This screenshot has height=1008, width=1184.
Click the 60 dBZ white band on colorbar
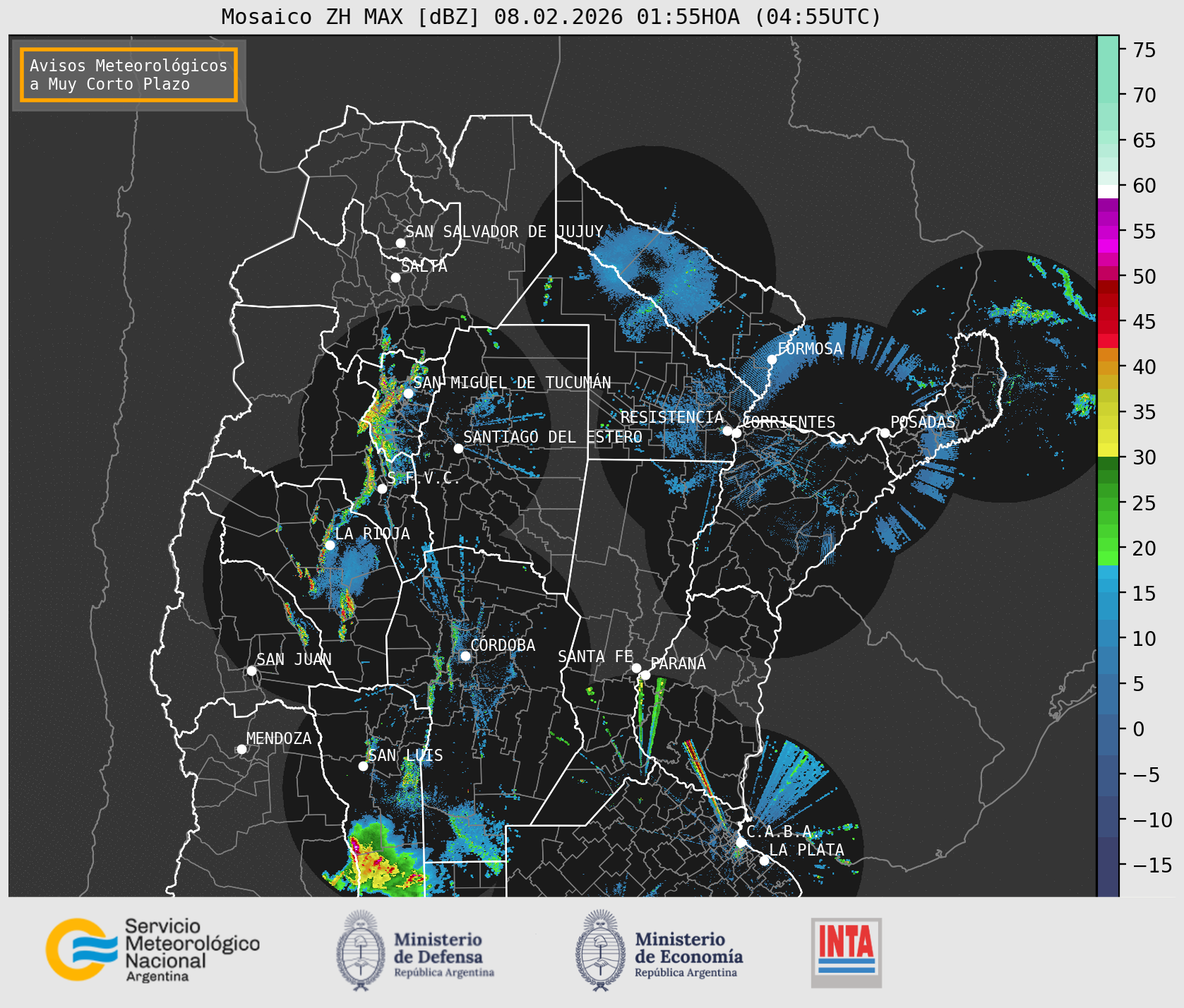click(x=1108, y=191)
